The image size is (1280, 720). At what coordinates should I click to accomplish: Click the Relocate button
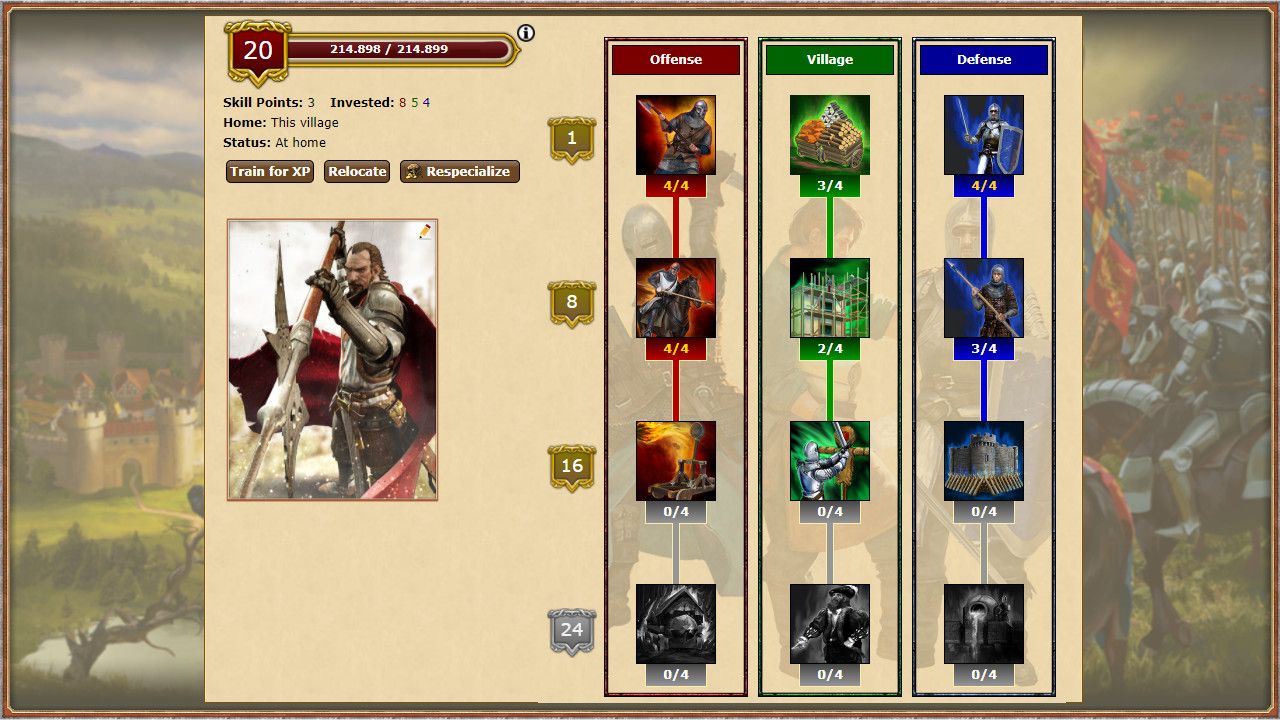tap(357, 171)
